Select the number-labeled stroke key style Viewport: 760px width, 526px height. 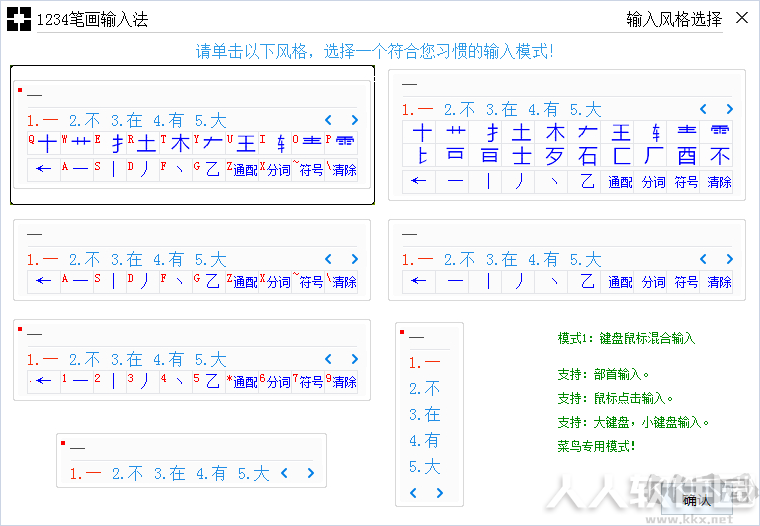tap(192, 360)
